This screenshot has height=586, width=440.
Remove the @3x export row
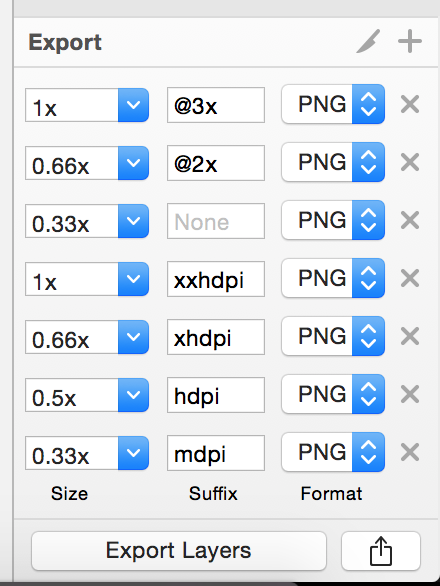pyautogui.click(x=410, y=104)
